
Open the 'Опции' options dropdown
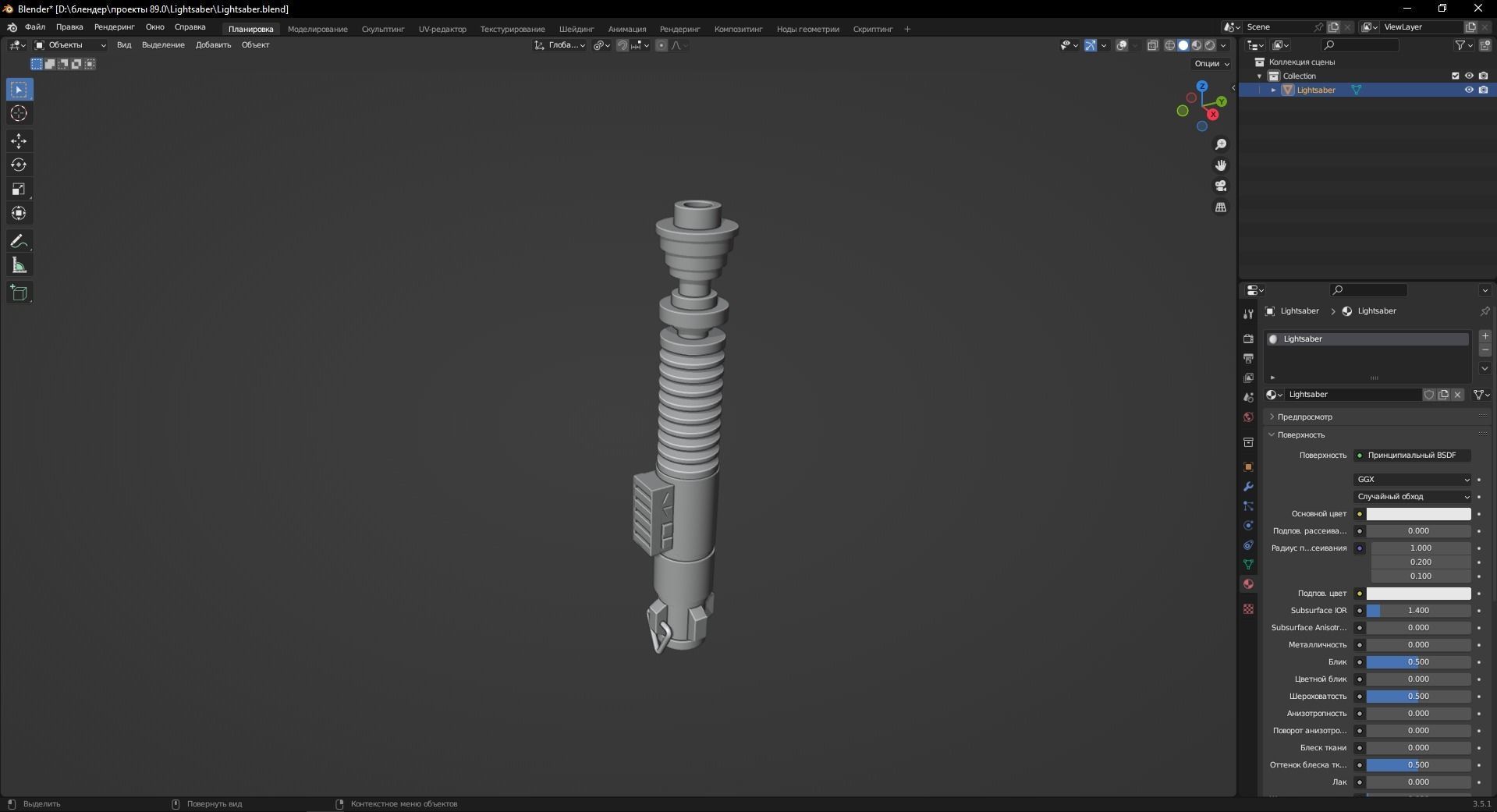(x=1211, y=64)
